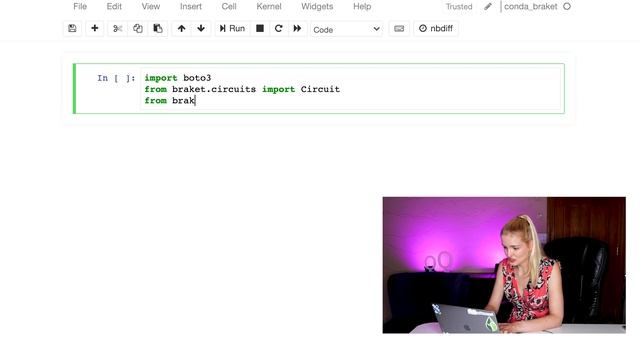This screenshot has height=360, width=640.
Task: Click the word Circuit in the code
Action: coord(320,89)
